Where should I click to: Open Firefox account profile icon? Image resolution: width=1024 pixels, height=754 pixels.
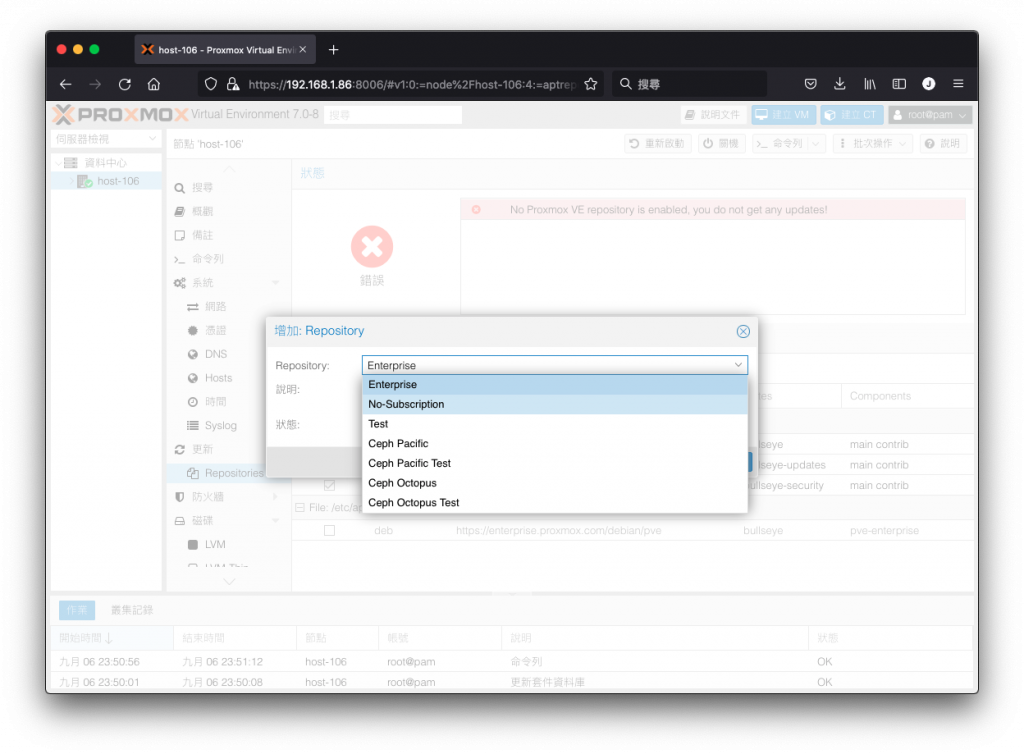pos(929,84)
